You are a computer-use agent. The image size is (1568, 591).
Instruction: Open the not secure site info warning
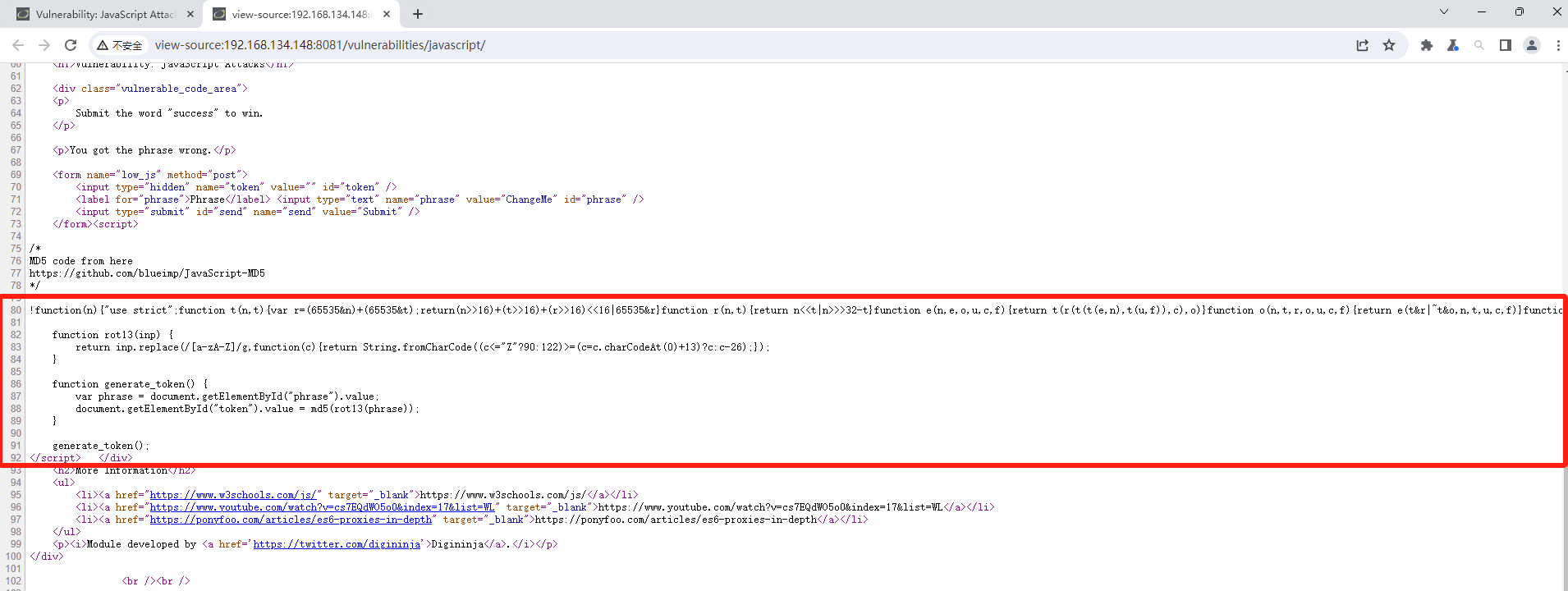pos(119,45)
